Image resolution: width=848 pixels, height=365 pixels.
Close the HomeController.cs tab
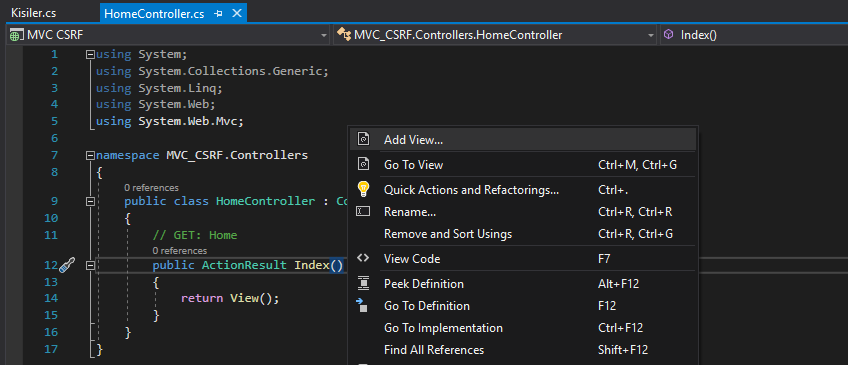pyautogui.click(x=236, y=14)
